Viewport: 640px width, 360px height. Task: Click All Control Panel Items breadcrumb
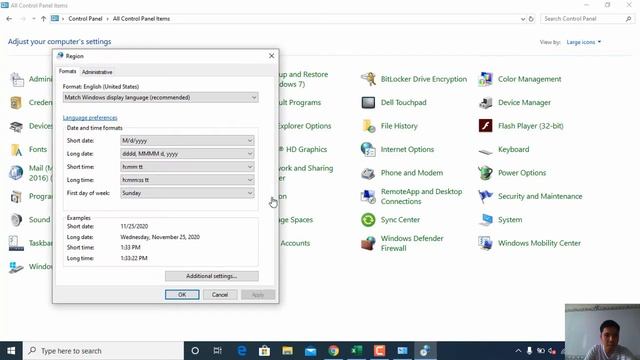pos(141,19)
